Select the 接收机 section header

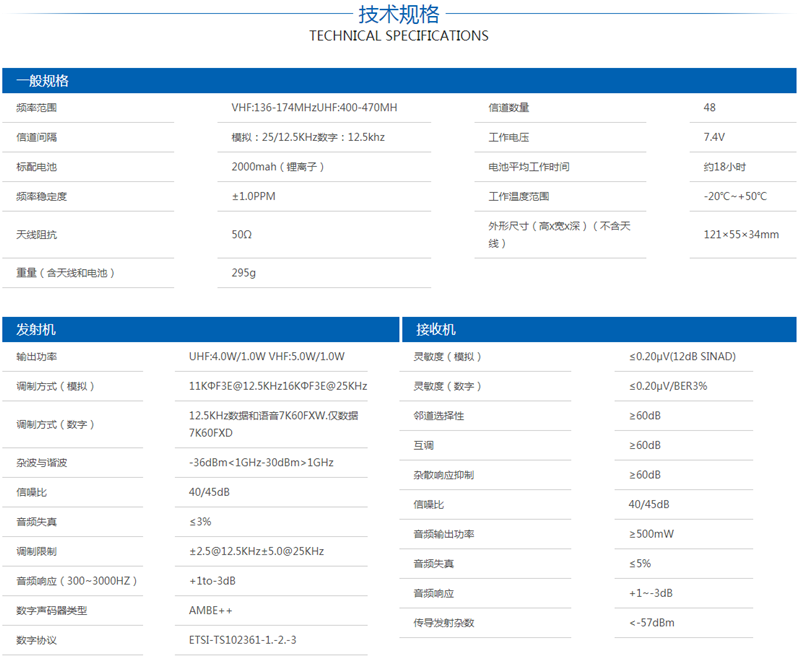pos(599,330)
